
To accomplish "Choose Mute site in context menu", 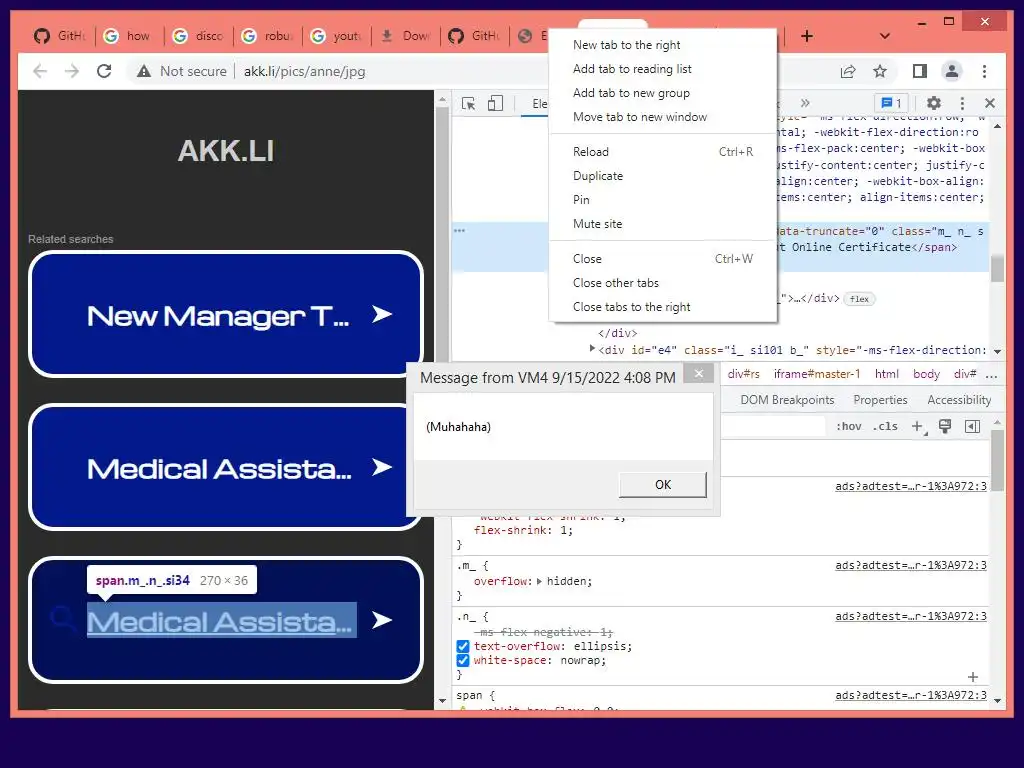I will click(663, 224).
